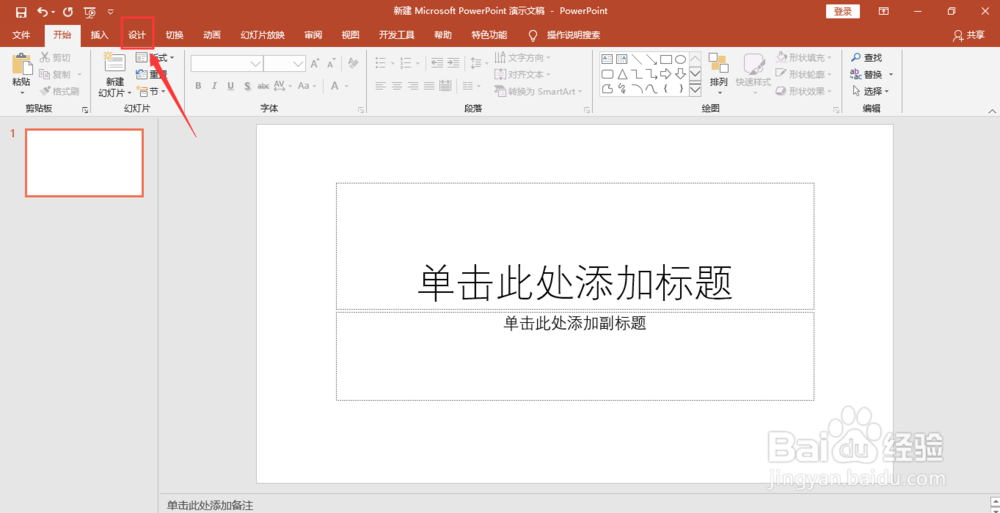Click the font color A button
The image size is (1000, 513).
coord(335,86)
